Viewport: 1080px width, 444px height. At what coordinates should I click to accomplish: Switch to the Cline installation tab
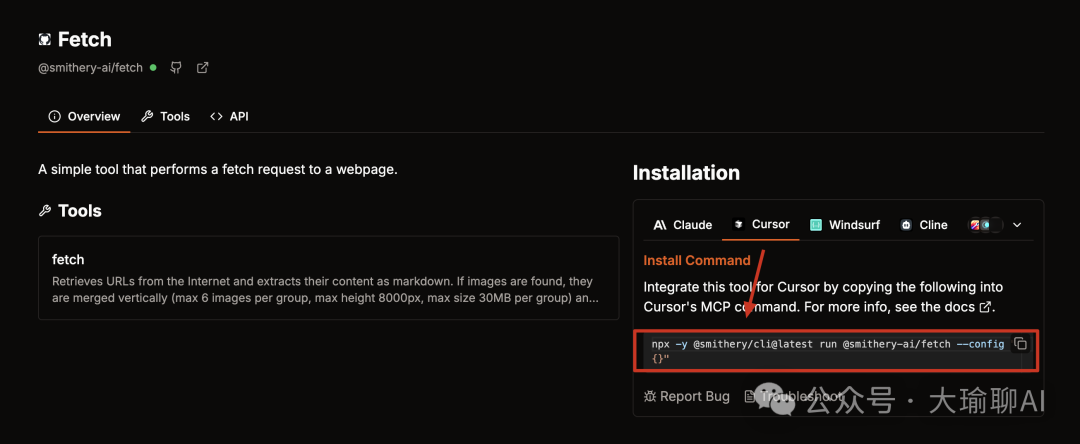tap(924, 225)
